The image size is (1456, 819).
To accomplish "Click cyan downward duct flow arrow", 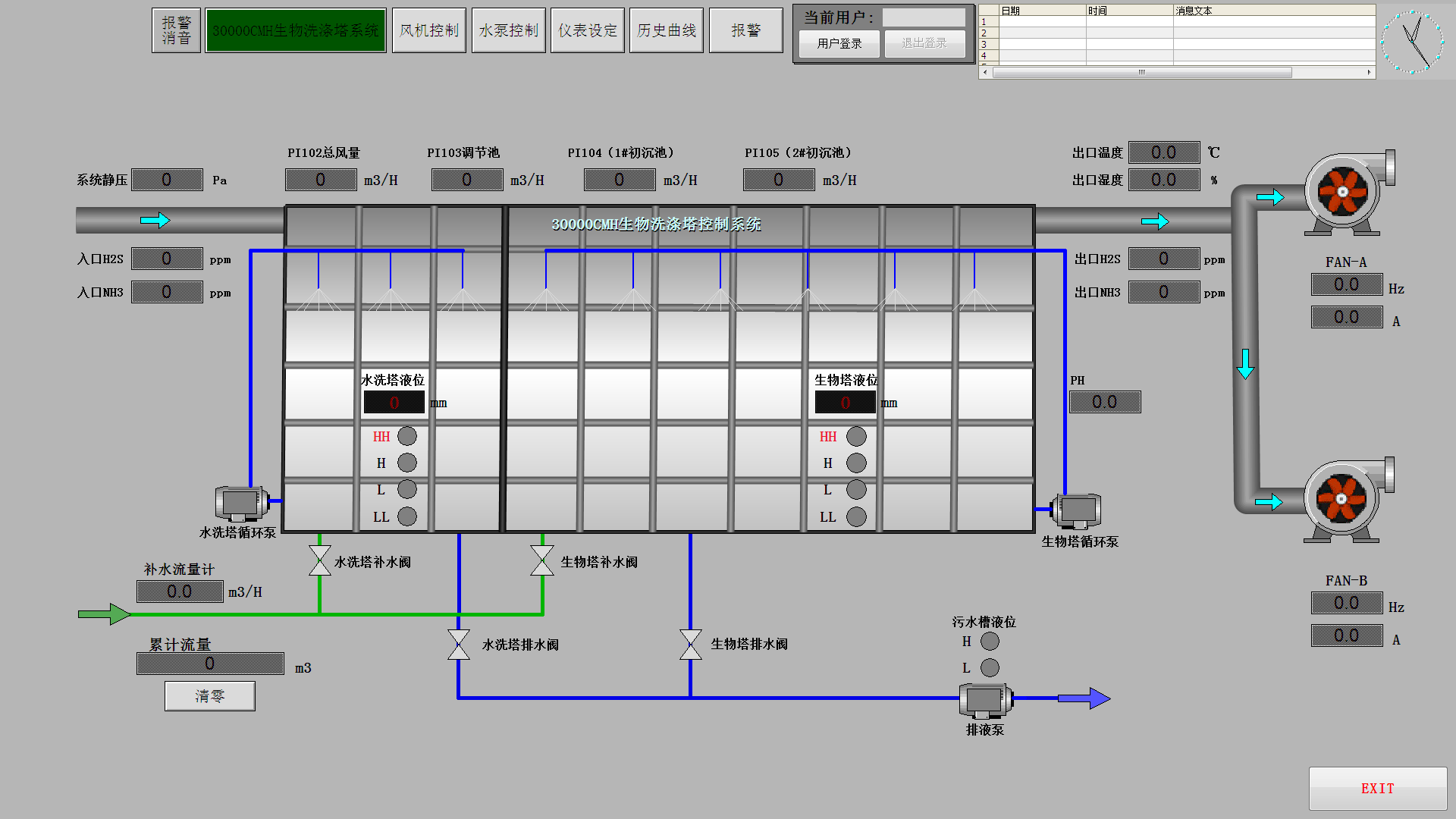I will (1245, 364).
